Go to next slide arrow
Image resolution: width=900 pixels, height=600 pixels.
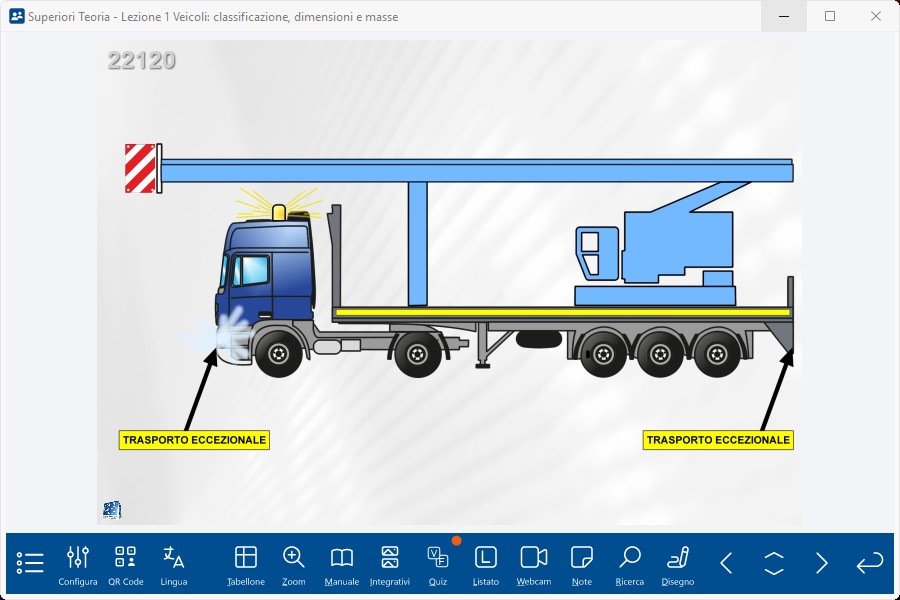pyautogui.click(x=822, y=563)
